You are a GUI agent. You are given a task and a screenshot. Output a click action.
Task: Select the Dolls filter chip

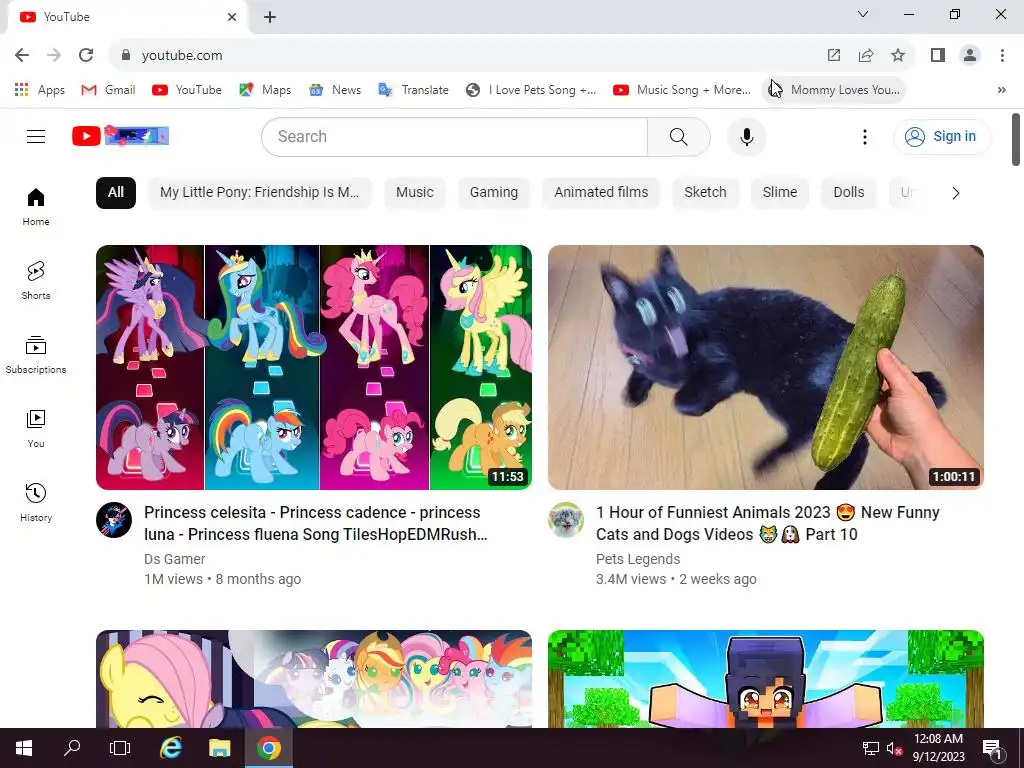(x=849, y=193)
